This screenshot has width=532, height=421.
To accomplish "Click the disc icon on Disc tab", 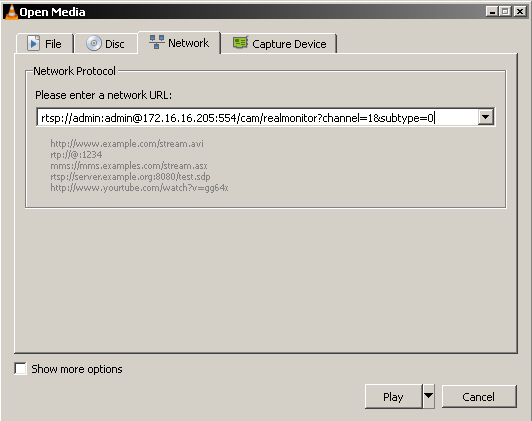I will coord(94,43).
